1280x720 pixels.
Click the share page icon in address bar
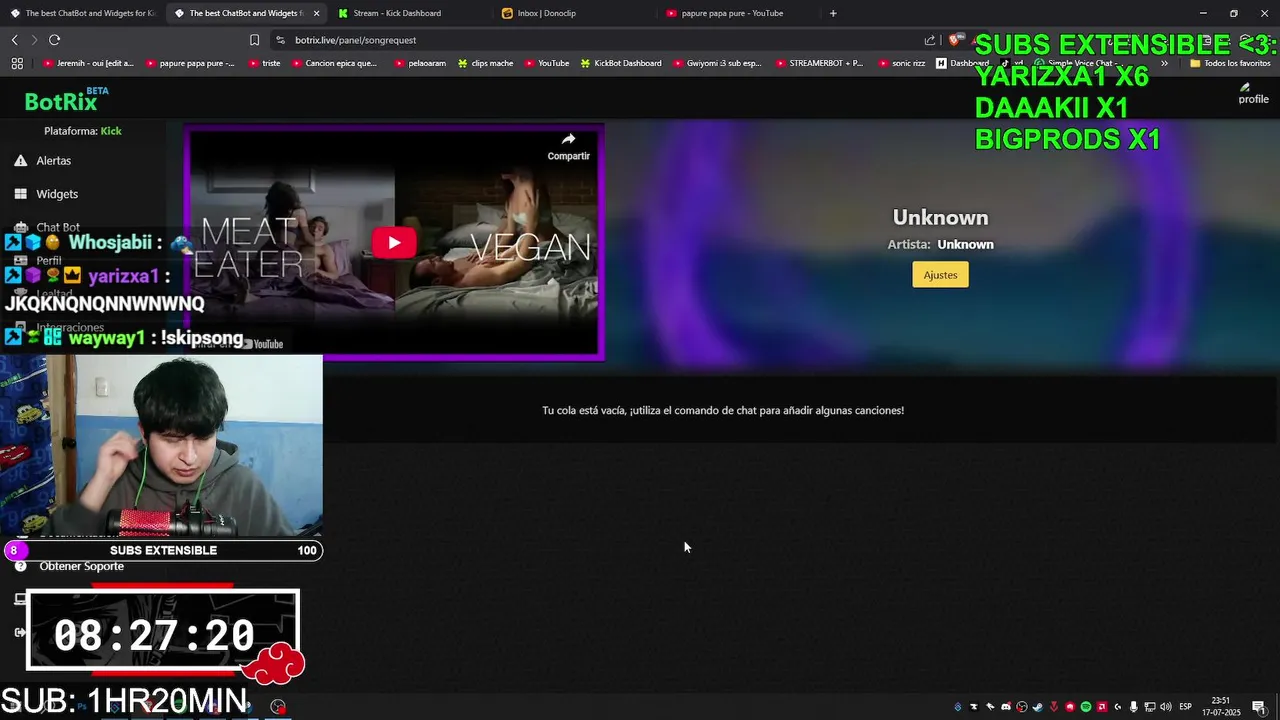pos(930,40)
